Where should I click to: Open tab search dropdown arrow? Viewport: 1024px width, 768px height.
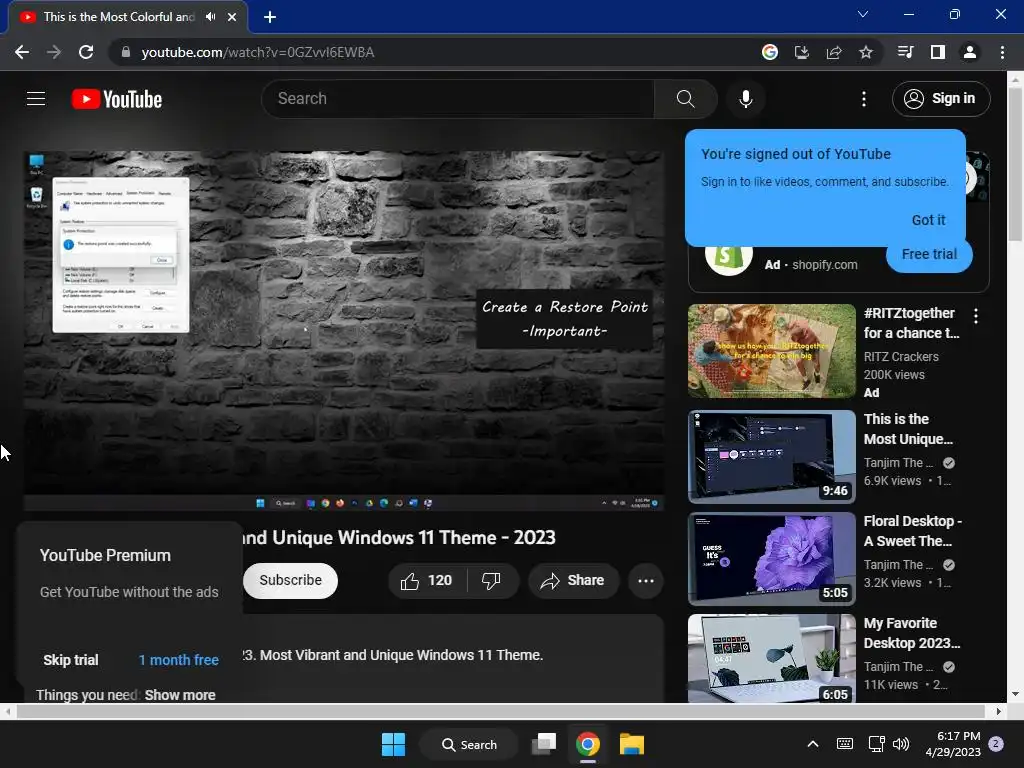pyautogui.click(x=863, y=14)
